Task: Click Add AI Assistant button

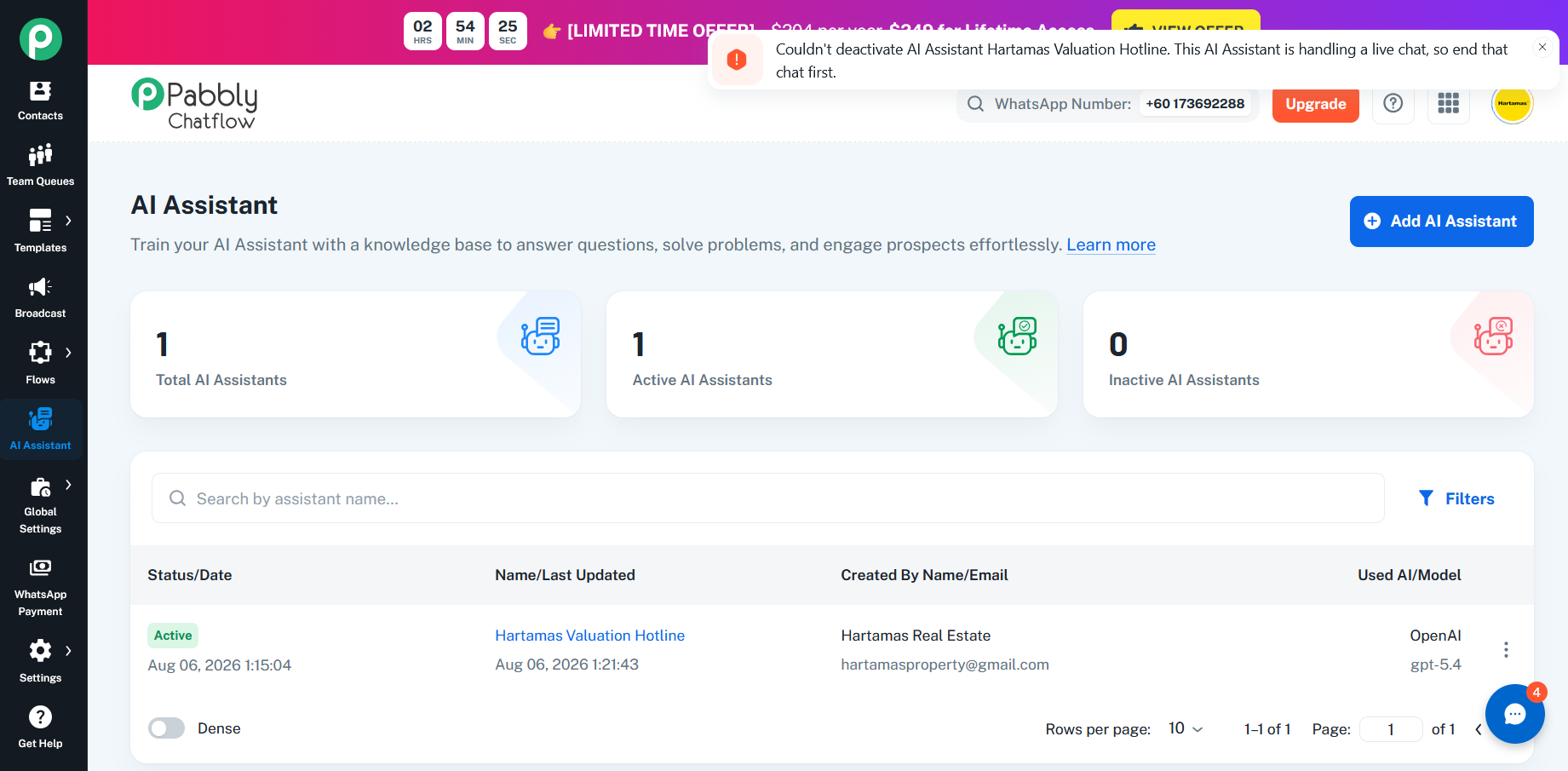Action: coord(1441,222)
